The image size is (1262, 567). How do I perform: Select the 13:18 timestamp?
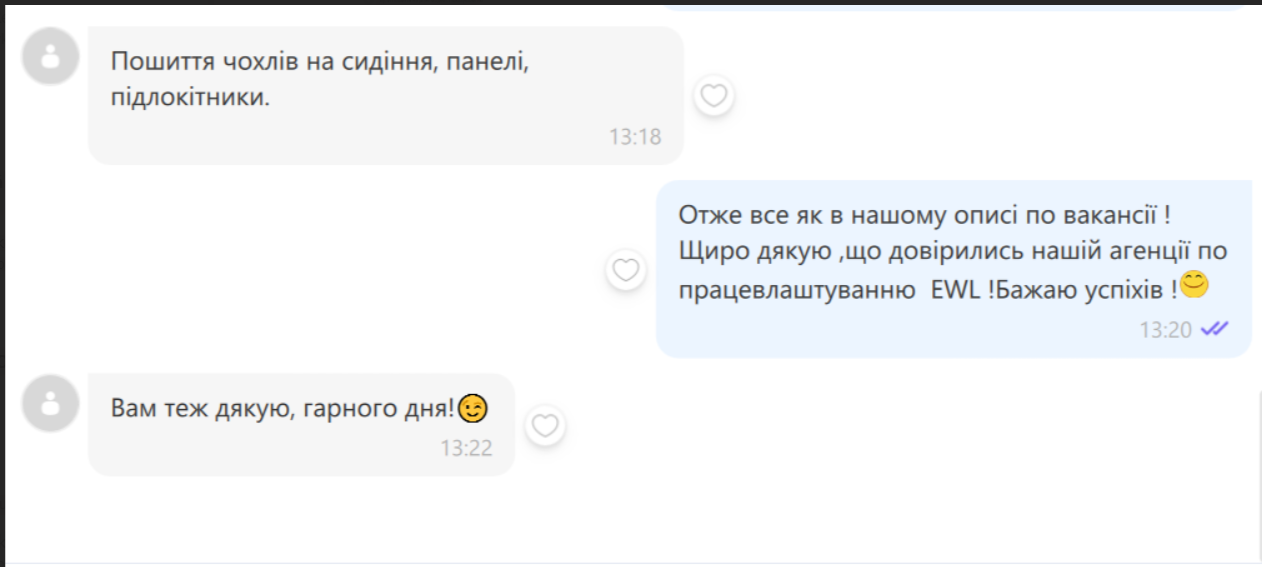[x=635, y=137]
